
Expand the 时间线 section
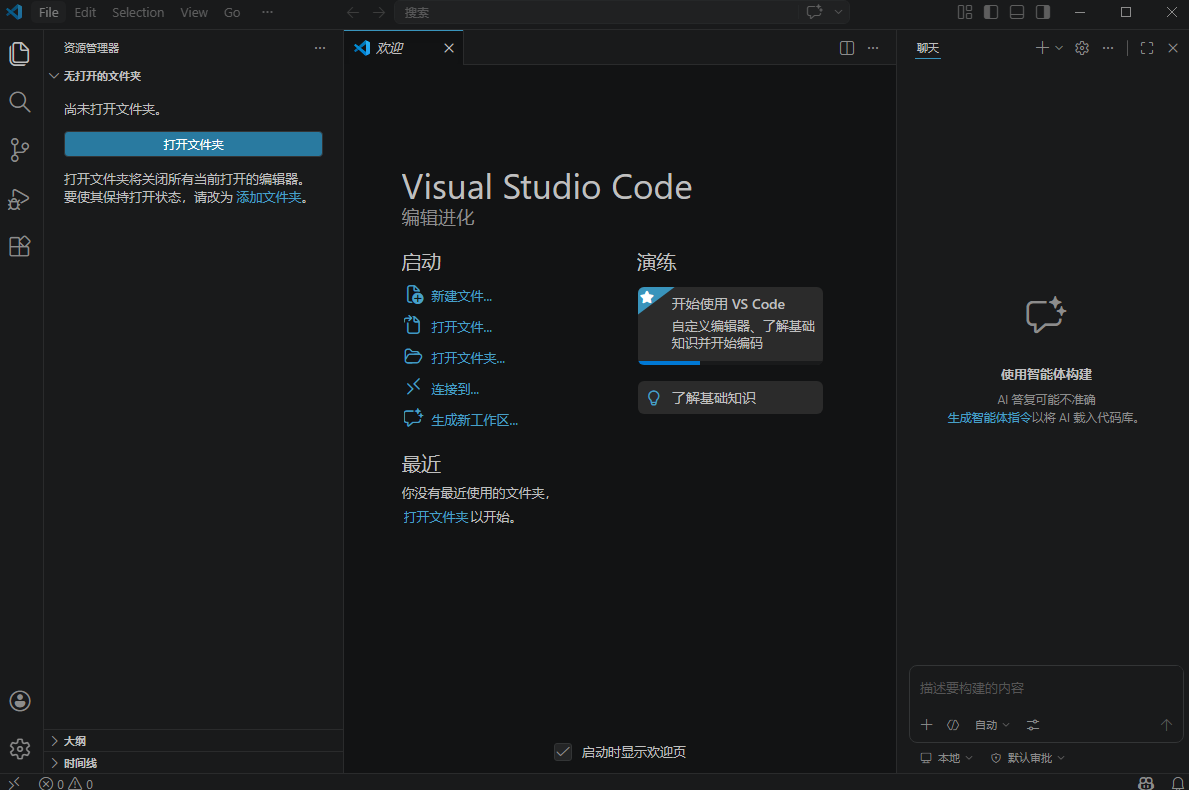coord(193,763)
